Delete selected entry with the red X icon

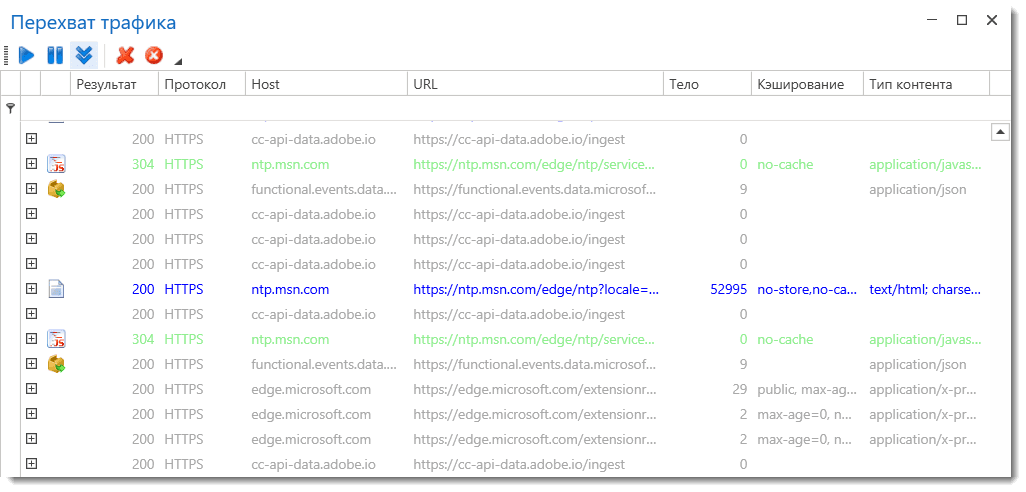[x=125, y=55]
